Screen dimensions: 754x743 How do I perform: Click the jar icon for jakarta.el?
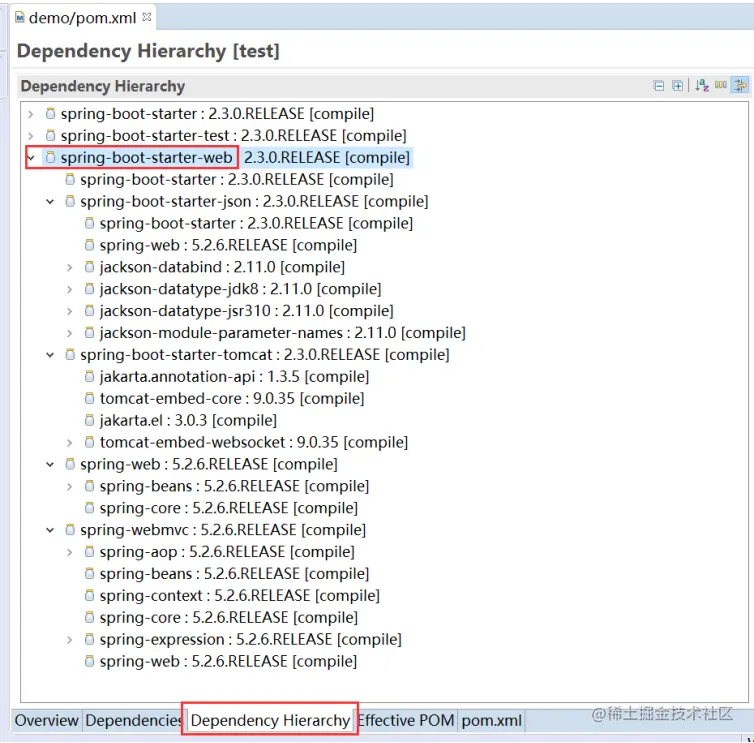click(89, 420)
